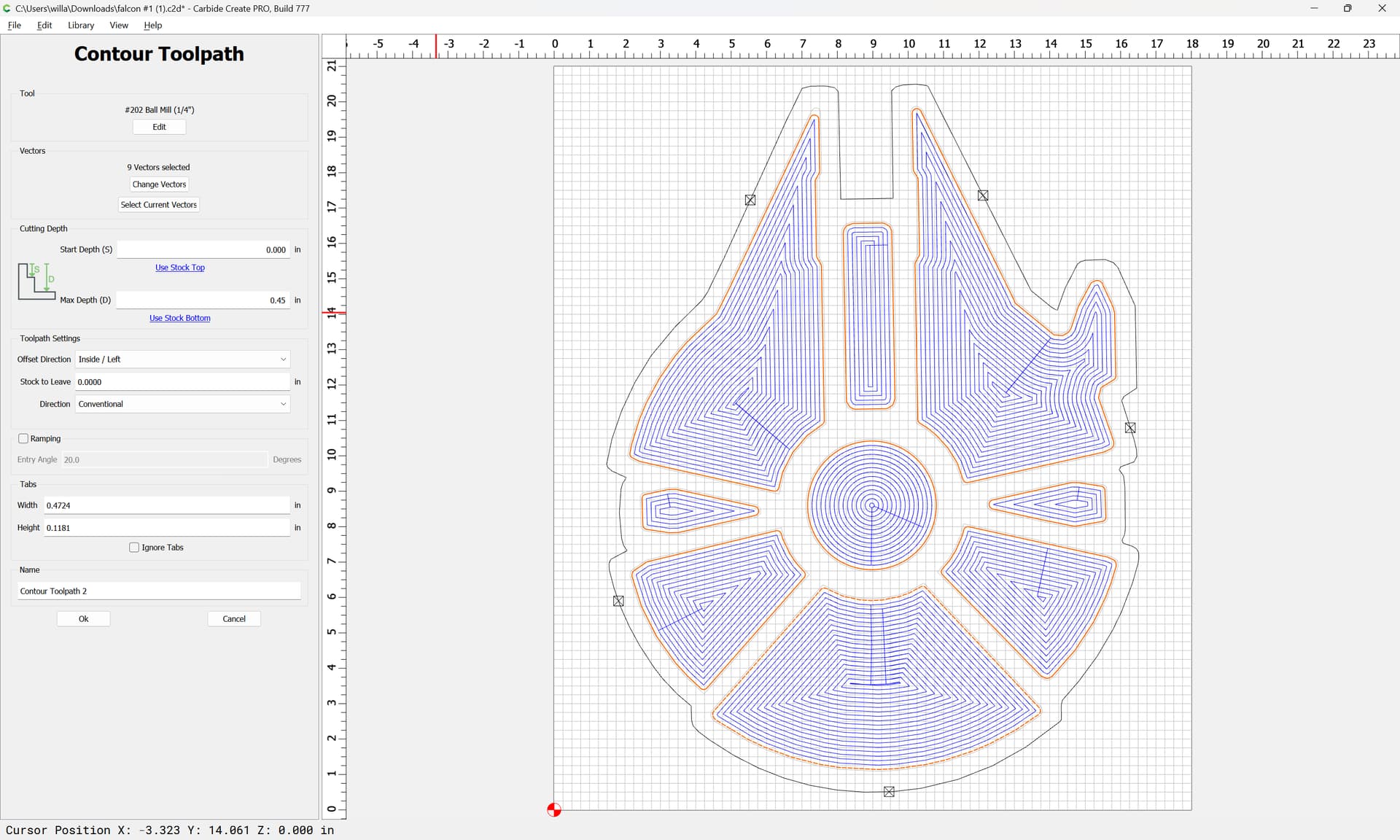
Task: Check the Ignore Tabs option
Action: click(134, 548)
